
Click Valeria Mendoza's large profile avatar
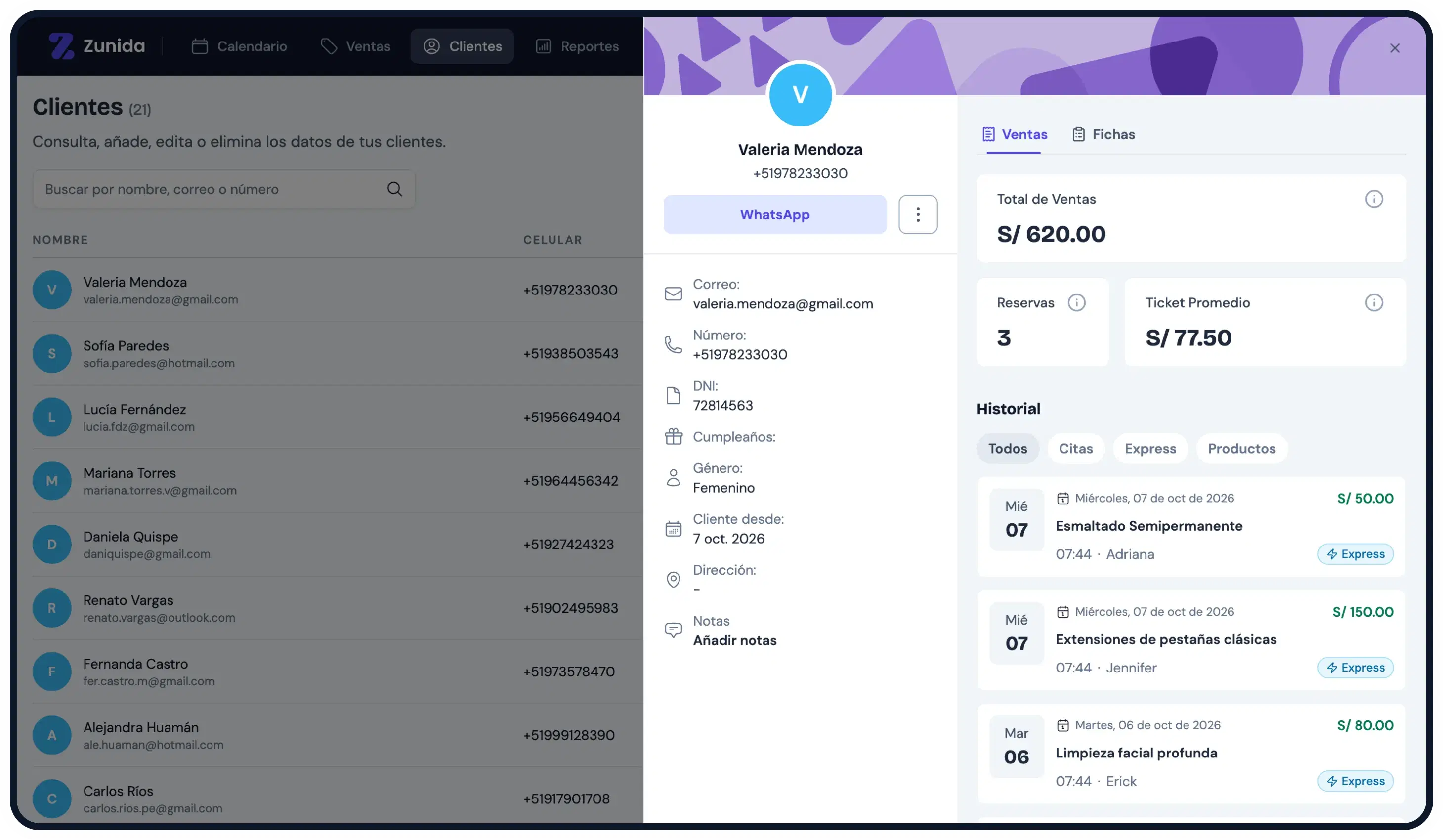pos(800,95)
